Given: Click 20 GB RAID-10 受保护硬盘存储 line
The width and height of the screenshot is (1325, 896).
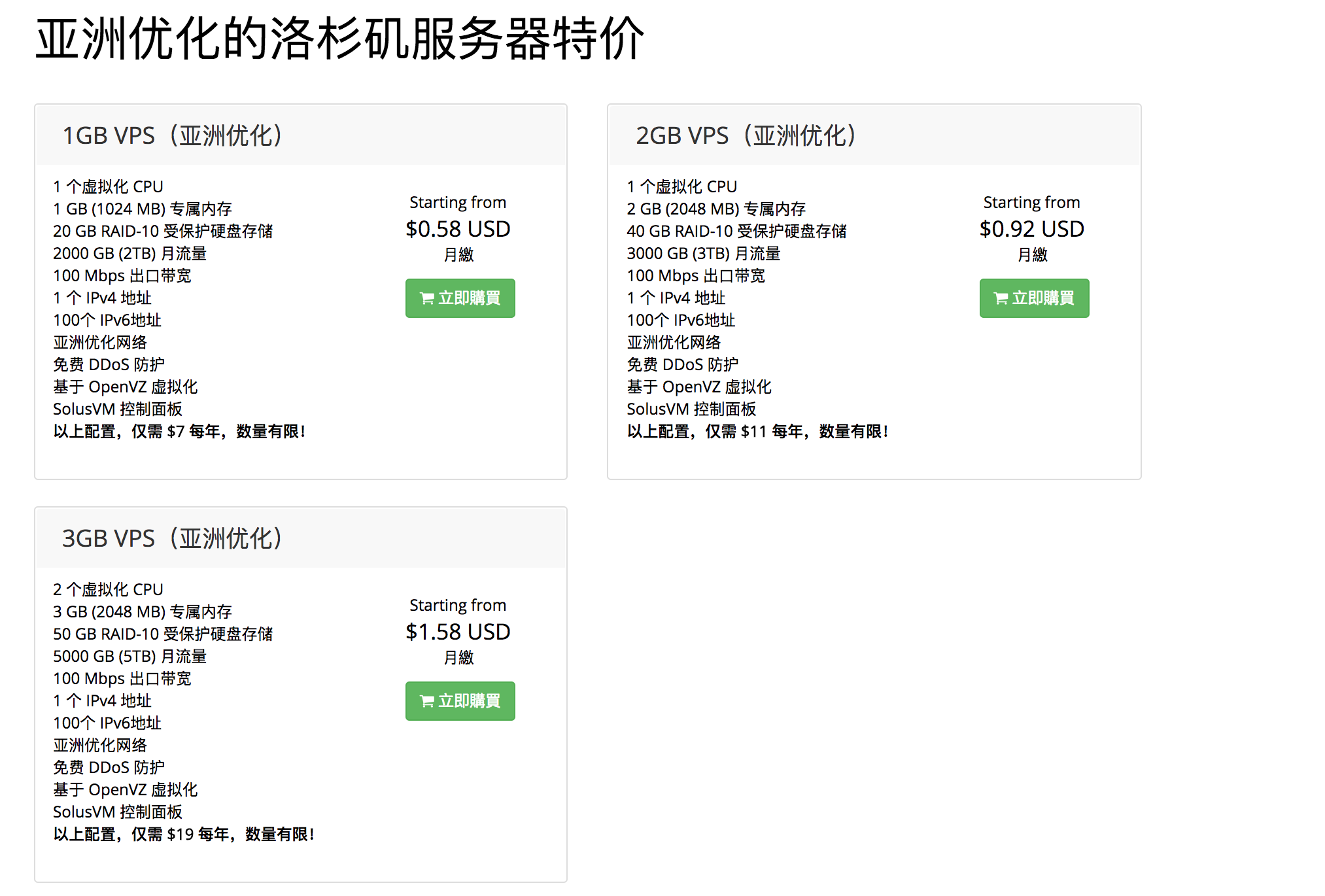Looking at the screenshot, I should click(163, 232).
